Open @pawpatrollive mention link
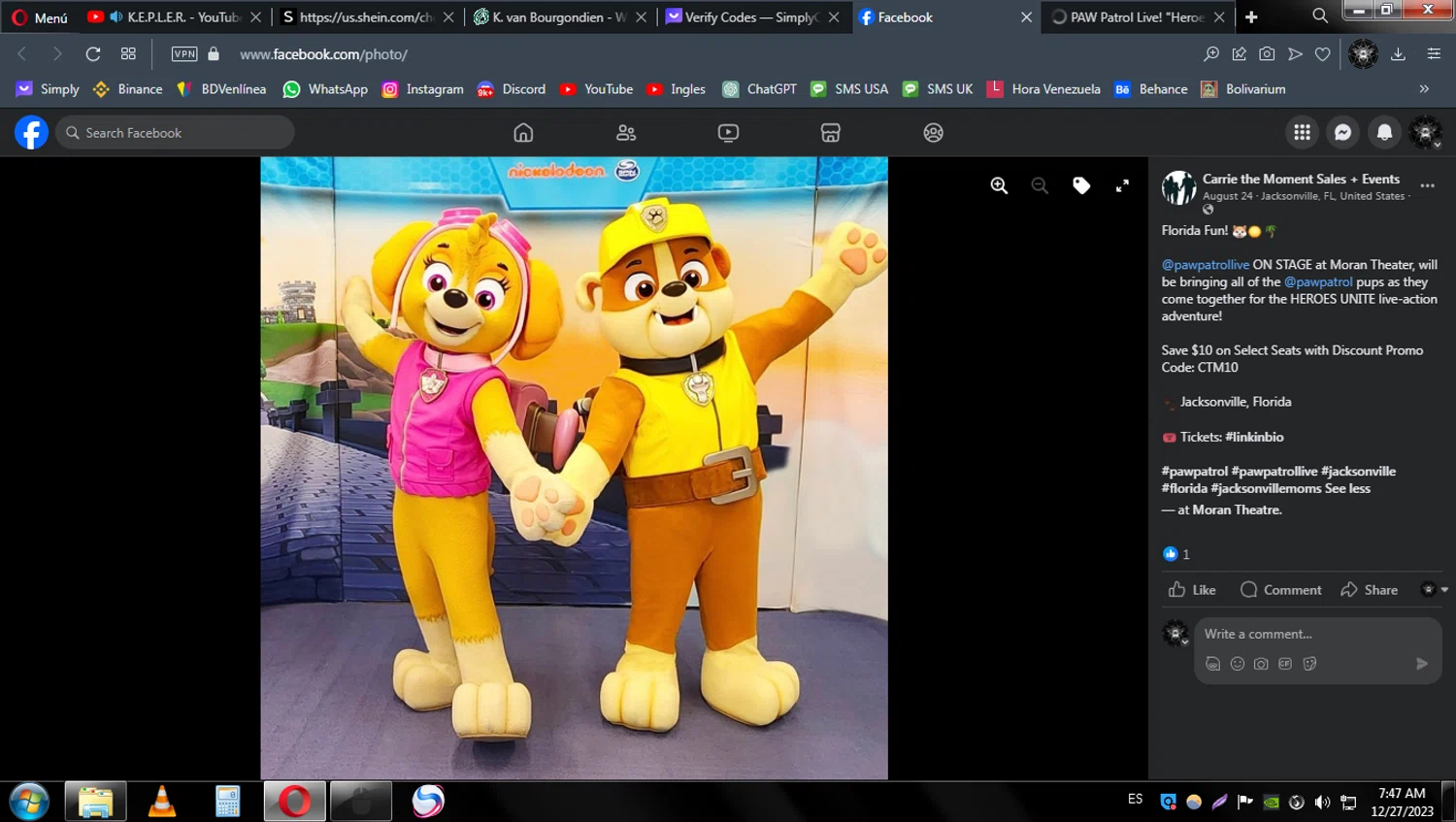Screen dimensions: 1456x822 (x=1206, y=264)
